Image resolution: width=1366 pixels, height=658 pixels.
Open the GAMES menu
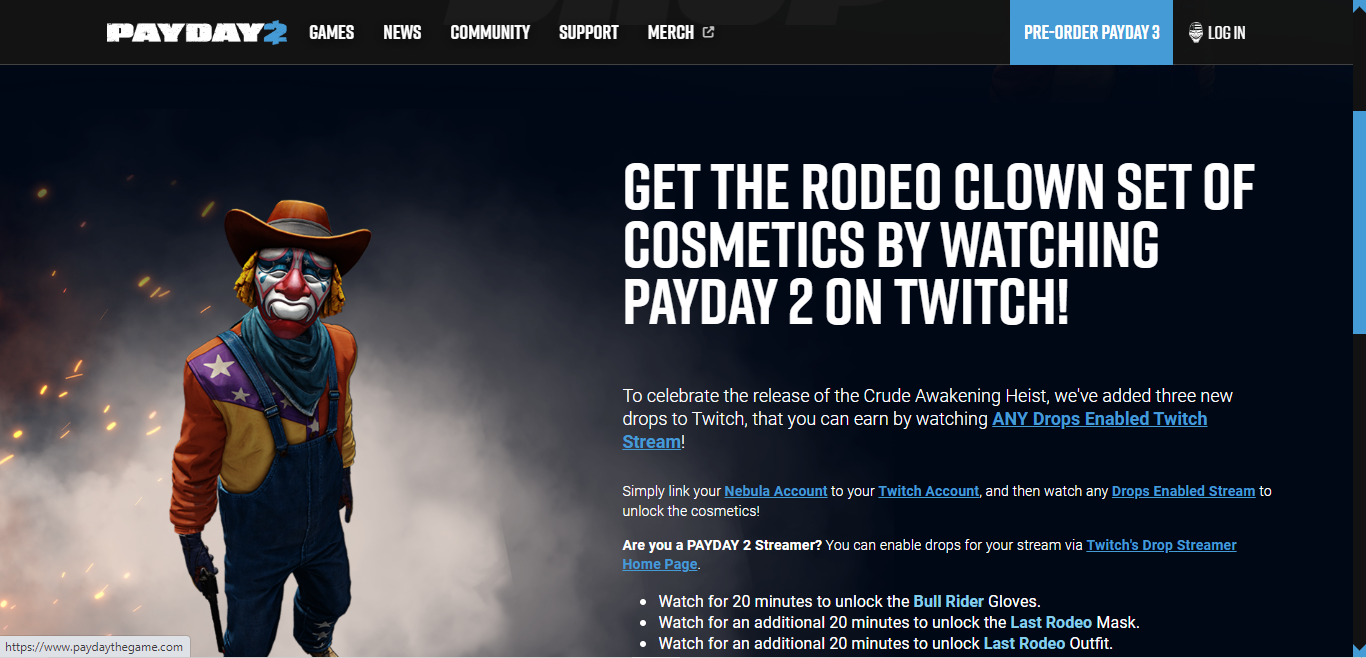(x=331, y=32)
